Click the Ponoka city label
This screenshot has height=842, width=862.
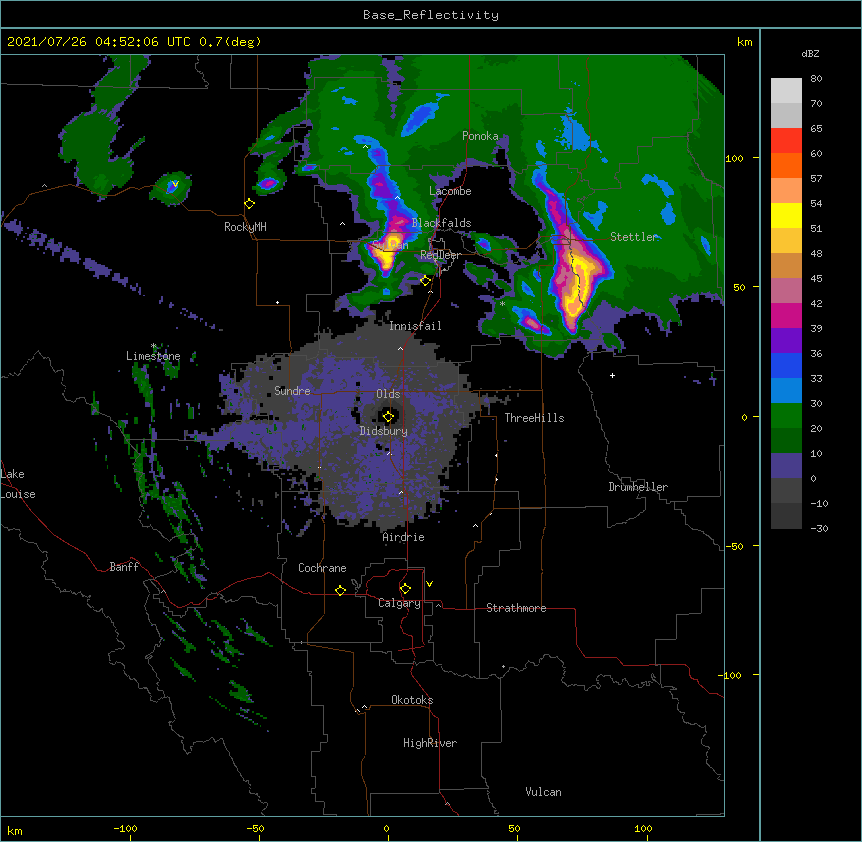[x=480, y=136]
